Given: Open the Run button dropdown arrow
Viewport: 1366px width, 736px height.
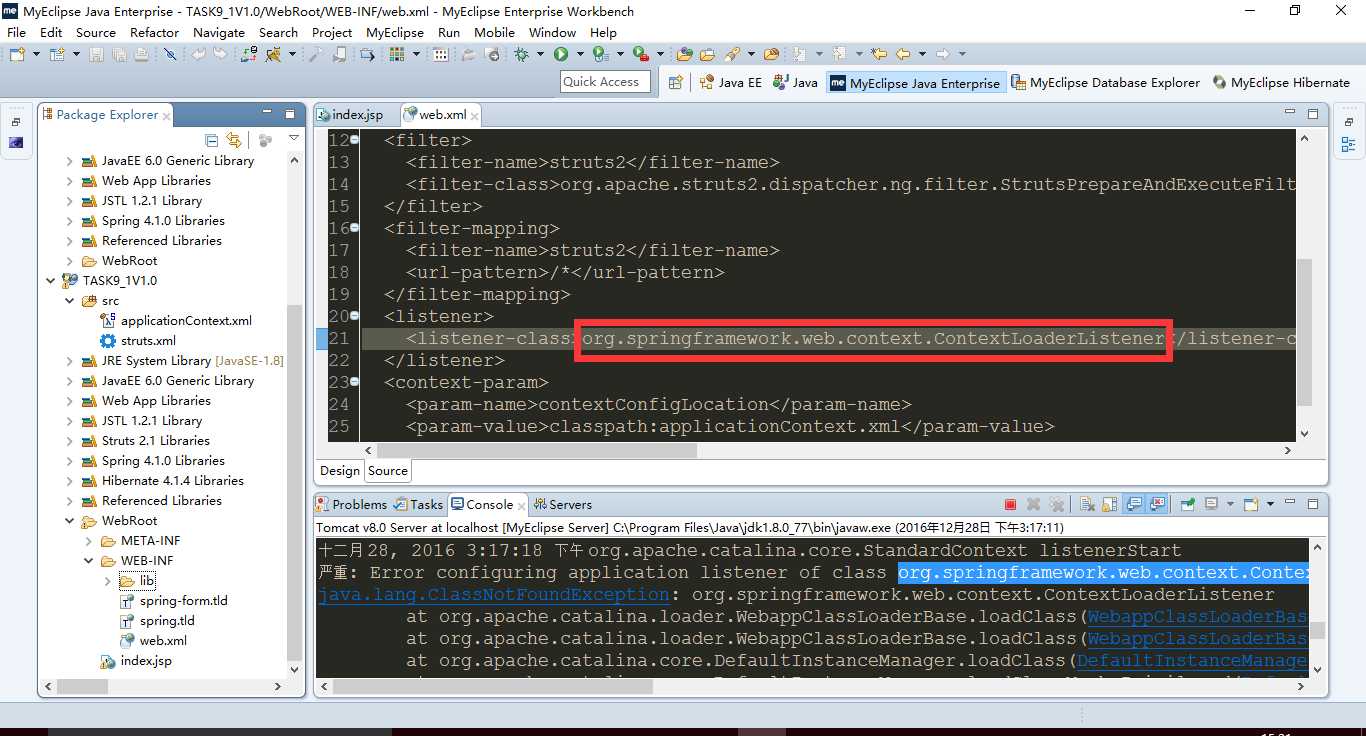Looking at the screenshot, I should pos(580,54).
